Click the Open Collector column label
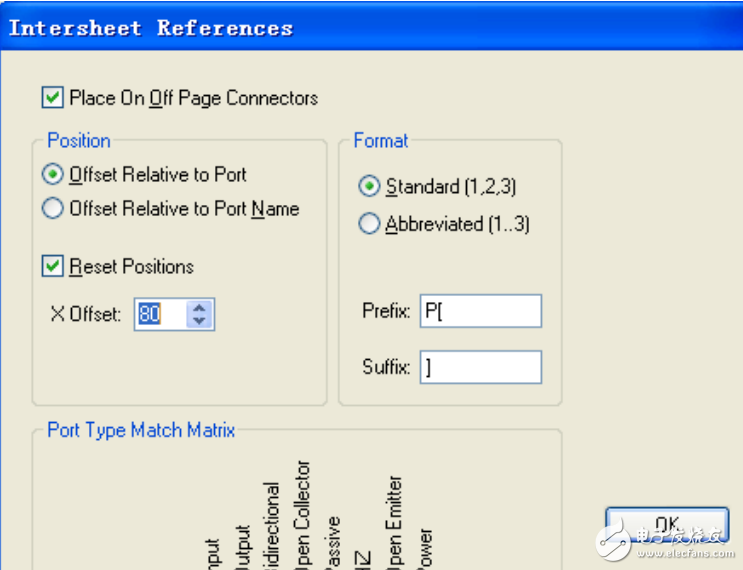This screenshot has height=570, width=743. pyautogui.click(x=304, y=514)
